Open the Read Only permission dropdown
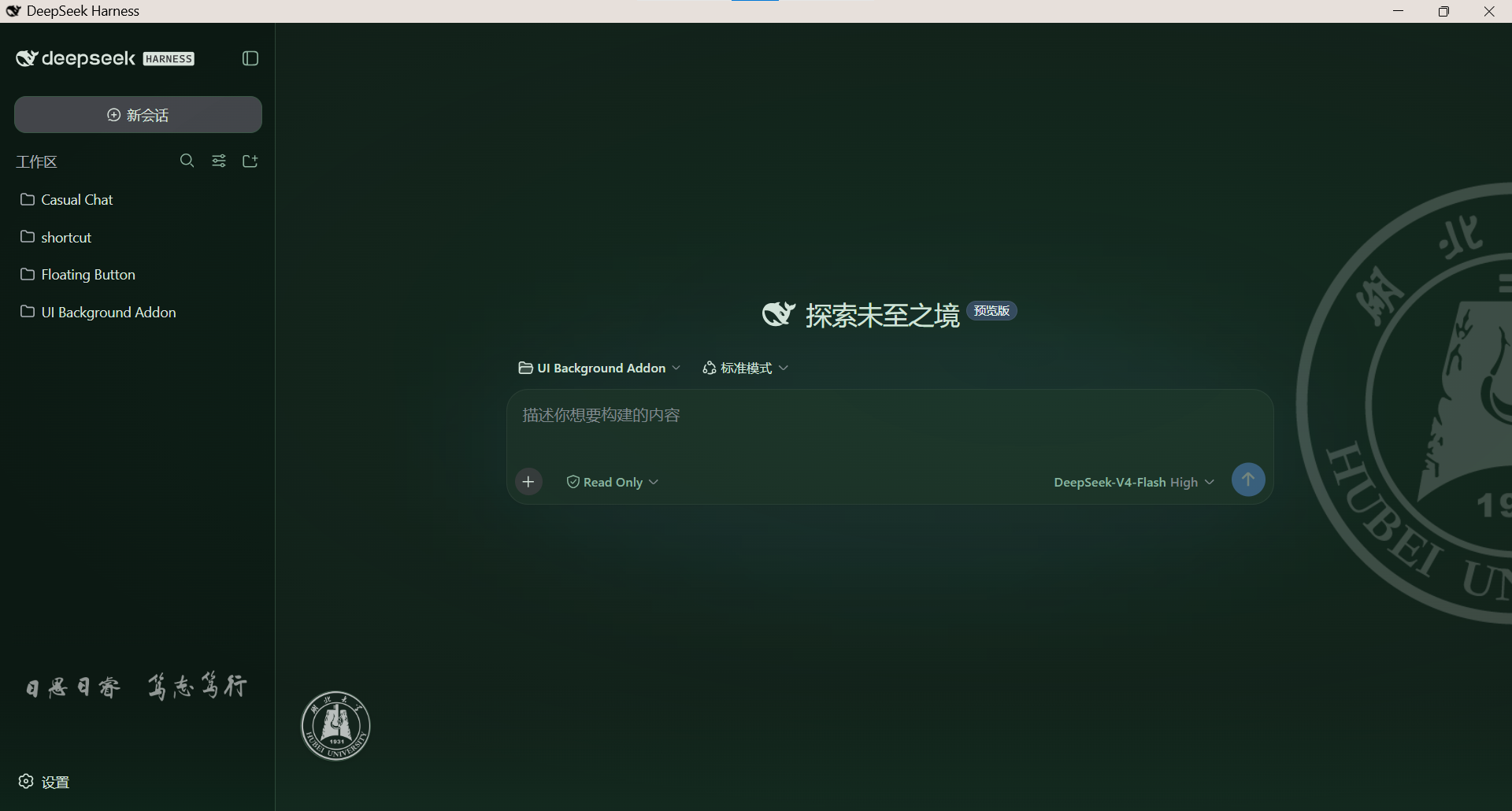The width and height of the screenshot is (1512, 811). click(613, 482)
